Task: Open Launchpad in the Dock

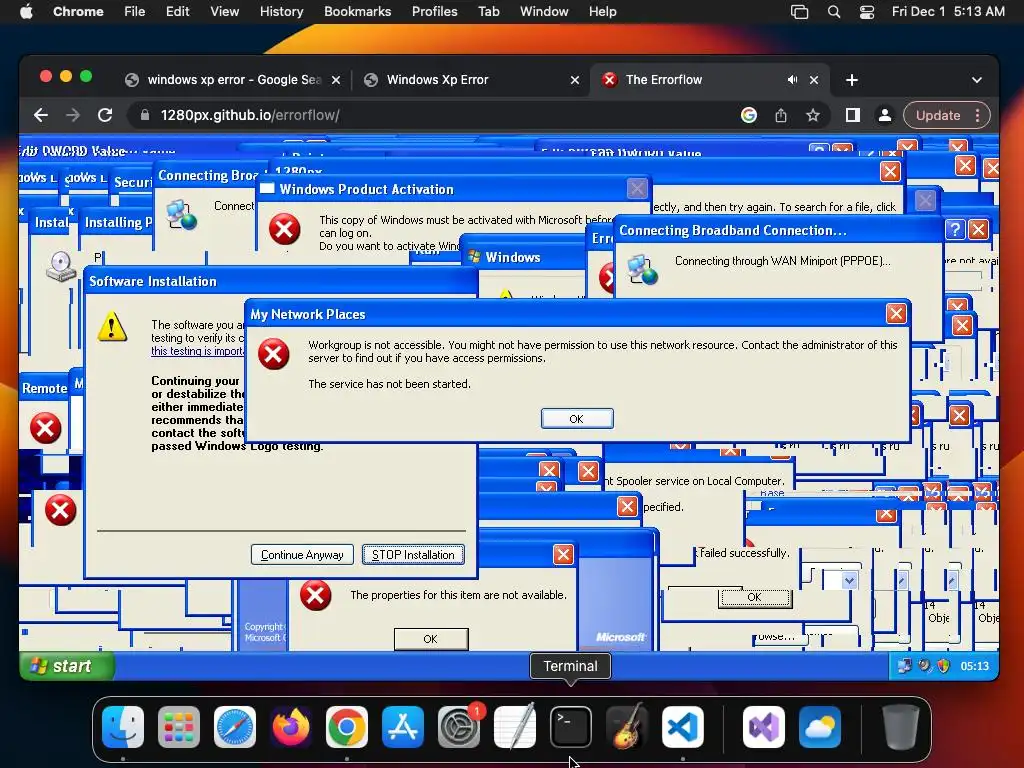Action: [x=179, y=727]
